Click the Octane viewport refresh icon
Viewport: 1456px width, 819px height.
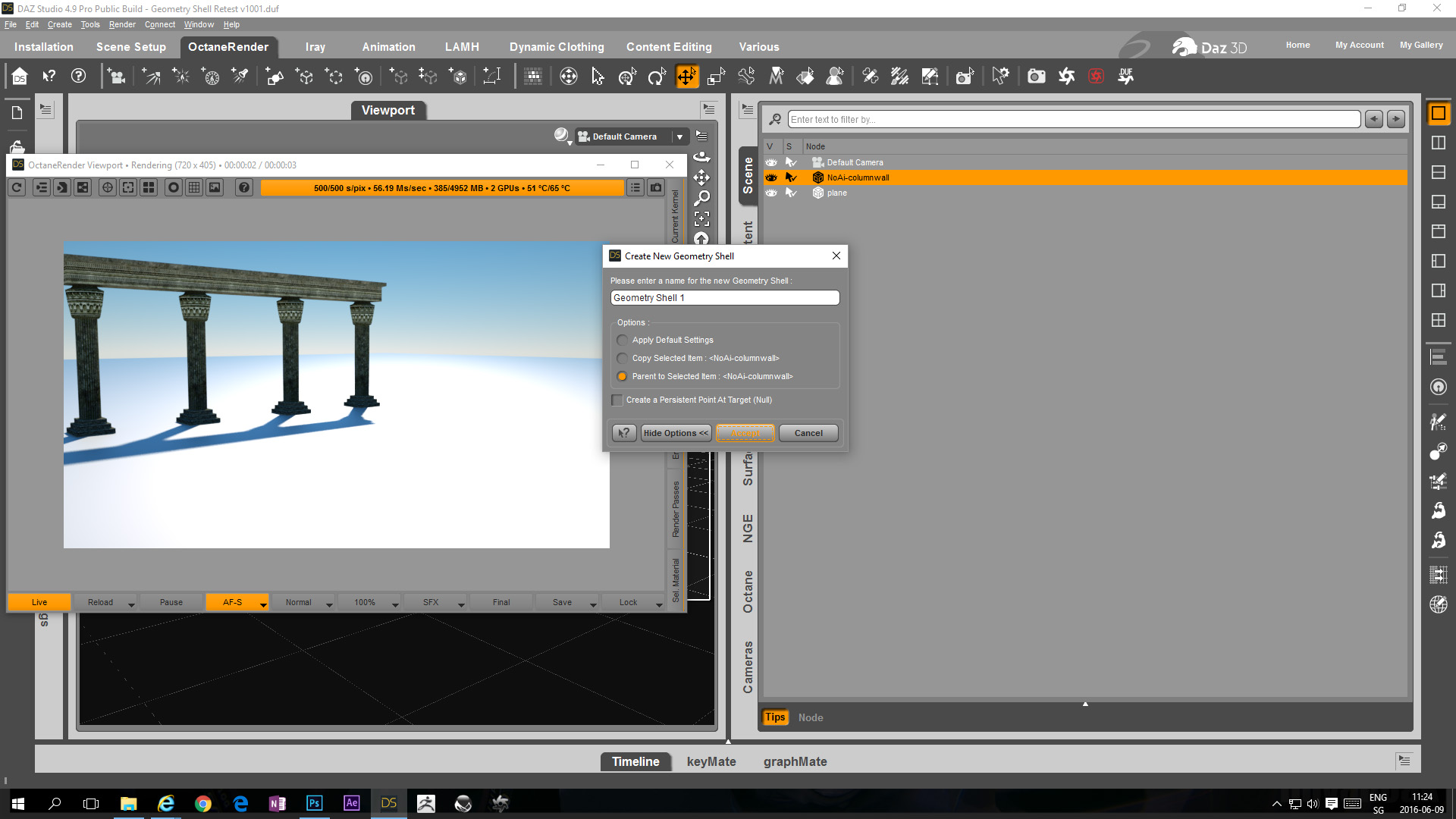click(17, 187)
